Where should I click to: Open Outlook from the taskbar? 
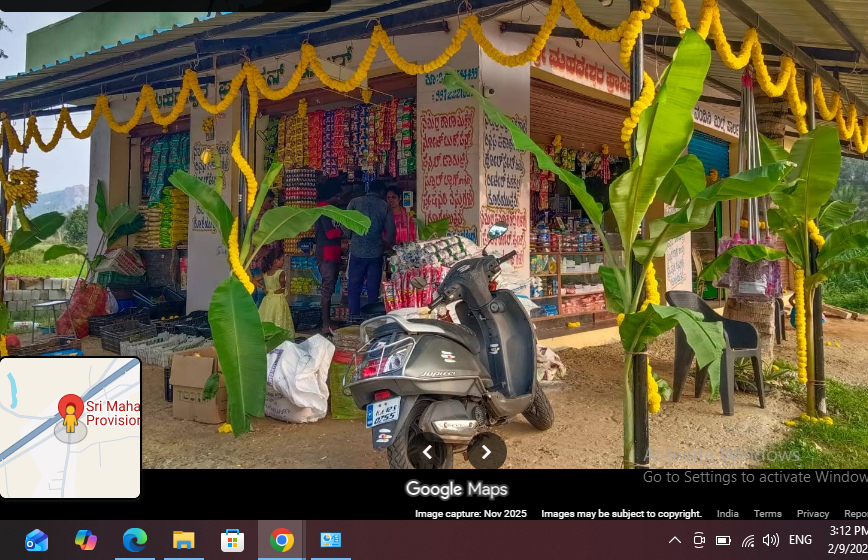point(37,540)
